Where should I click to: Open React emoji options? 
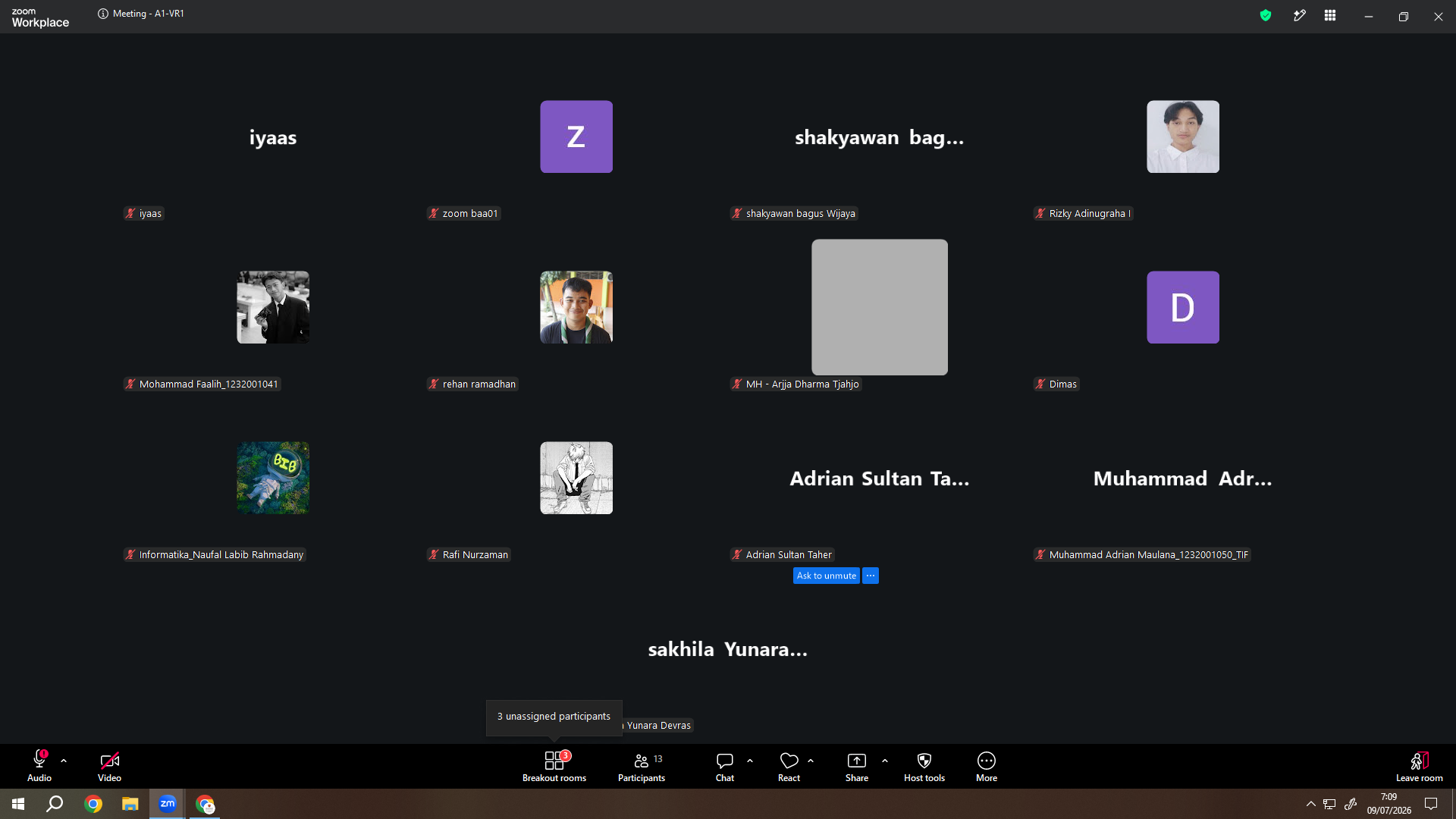coord(789,766)
